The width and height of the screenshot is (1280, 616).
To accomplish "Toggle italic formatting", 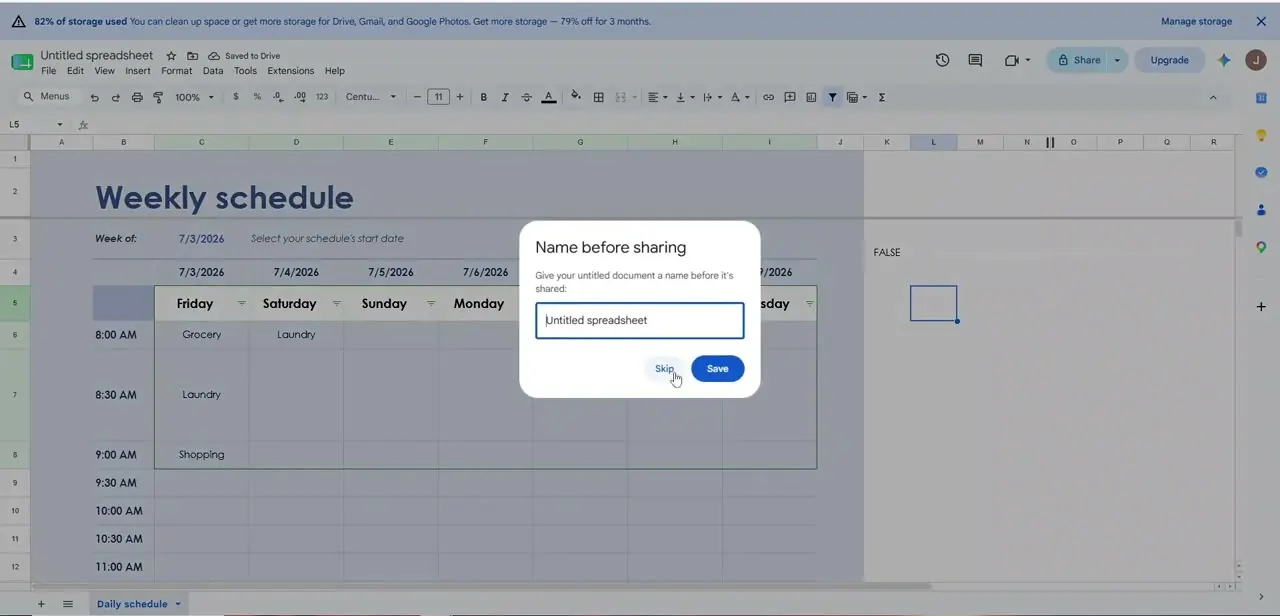I will tap(505, 97).
